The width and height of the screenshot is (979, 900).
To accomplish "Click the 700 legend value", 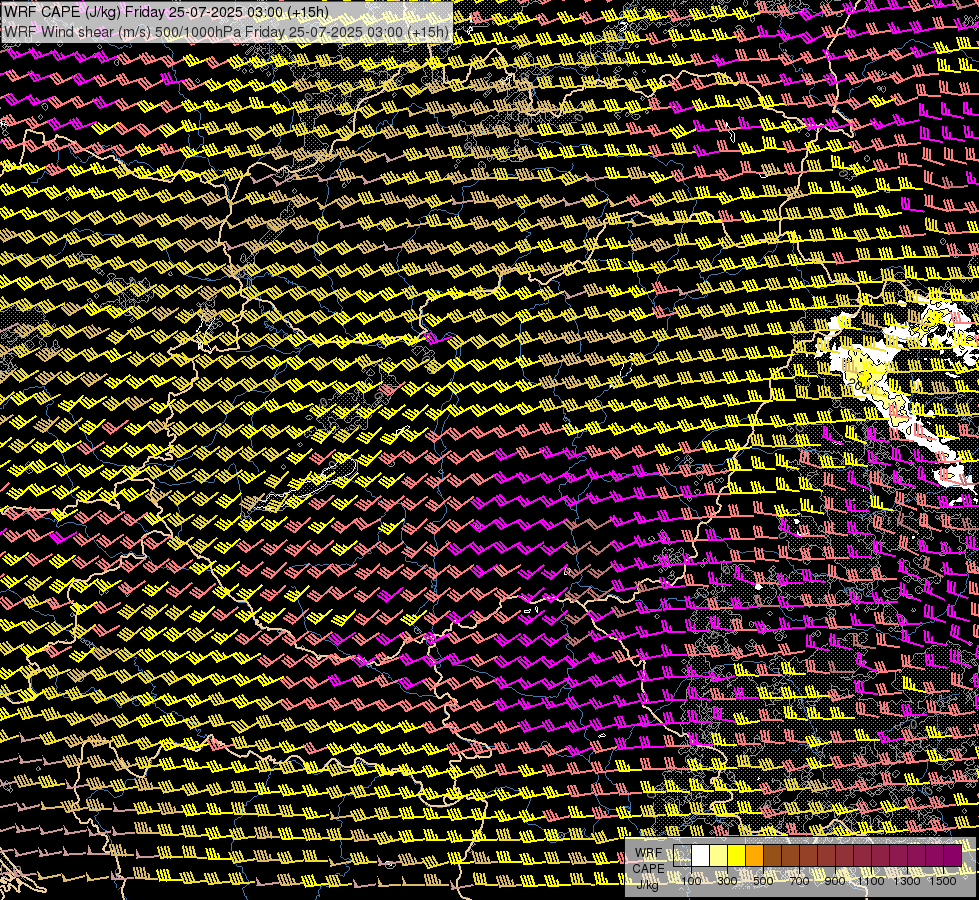I will click(x=799, y=881).
